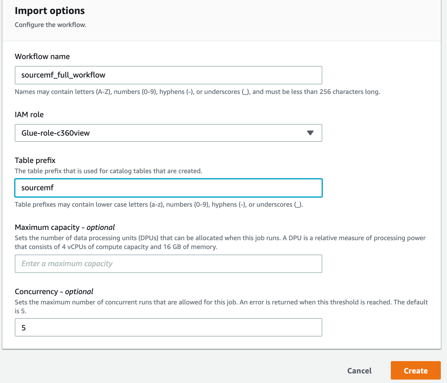
Task: Click 'The table prefix that is used' description
Action: [108, 171]
